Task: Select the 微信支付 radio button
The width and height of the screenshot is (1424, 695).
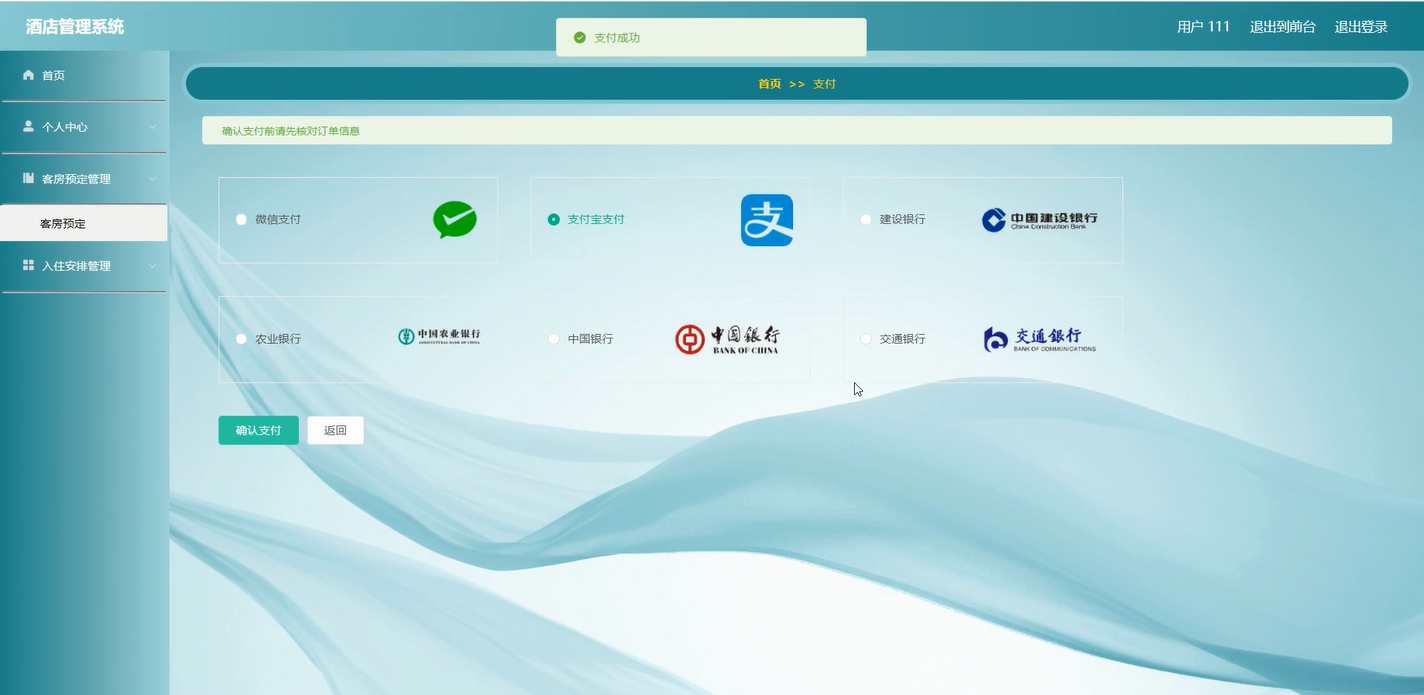Action: click(x=241, y=219)
